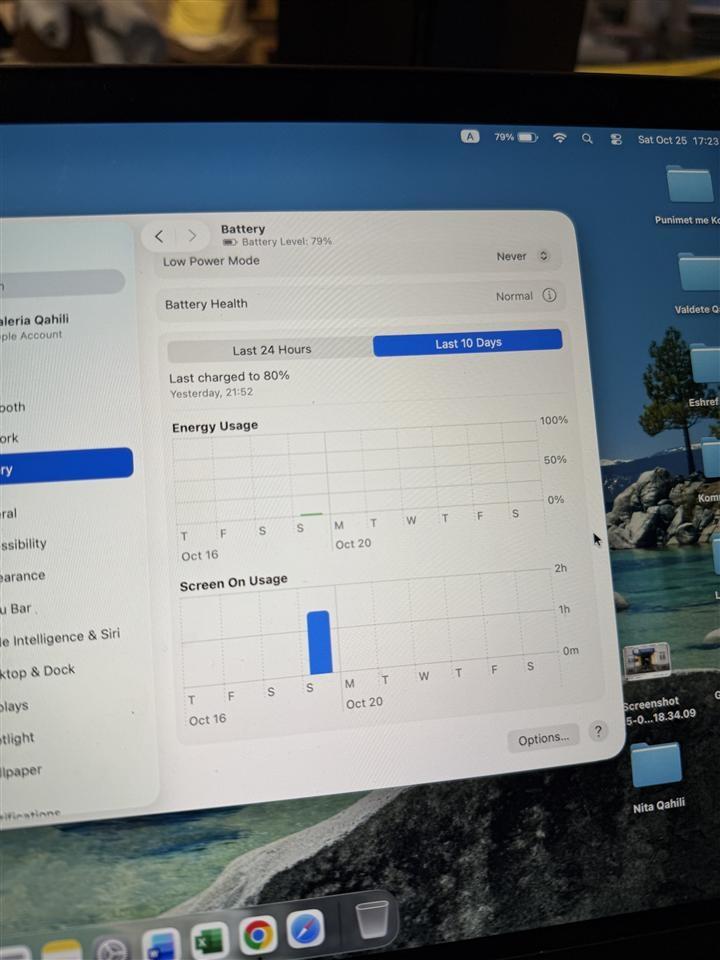The image size is (720, 960).
Task: Click the Sunday mark in Energy Usage
Action: click(x=311, y=514)
